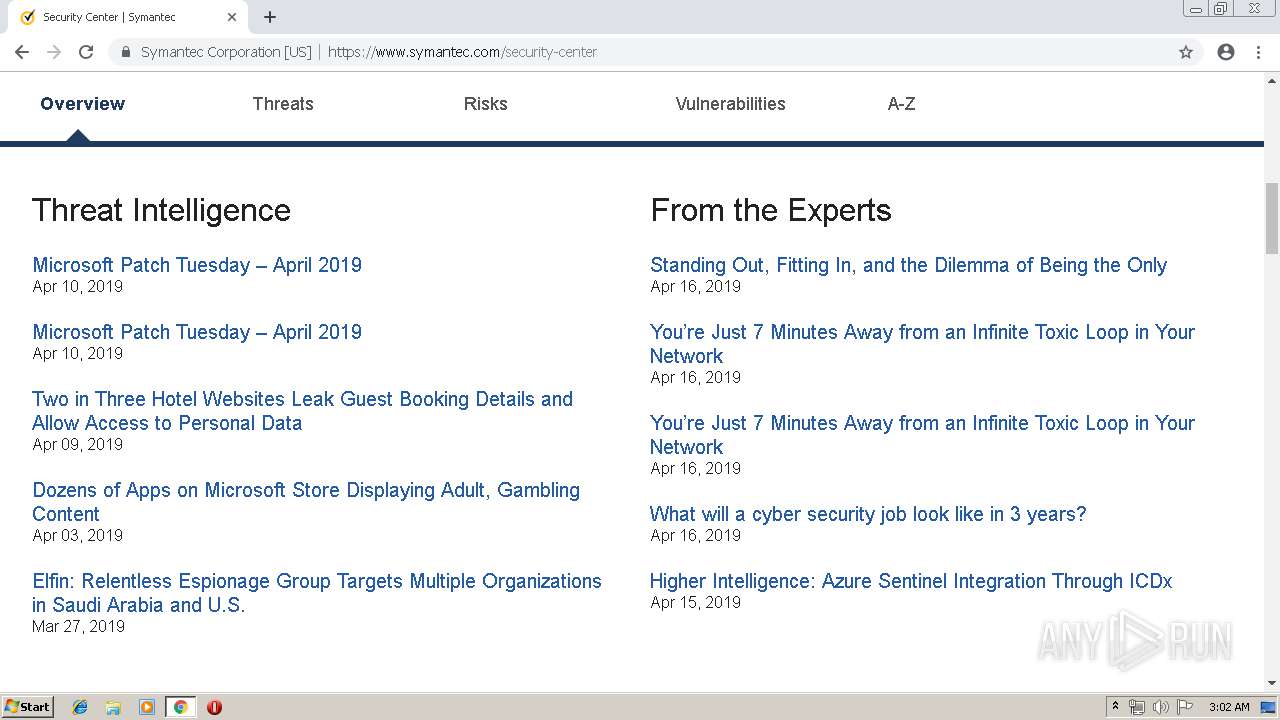Viewport: 1280px width, 720px height.
Task: Select the Overview tab
Action: tap(83, 104)
